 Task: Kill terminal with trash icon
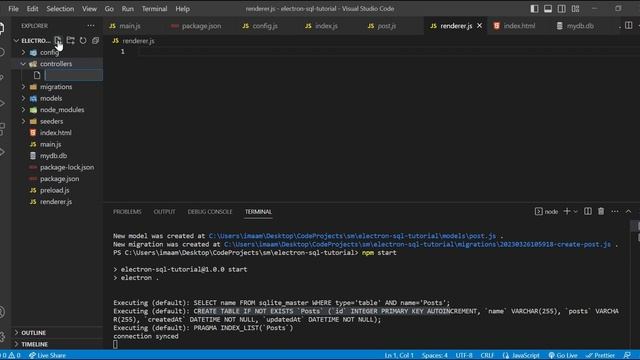(601, 211)
